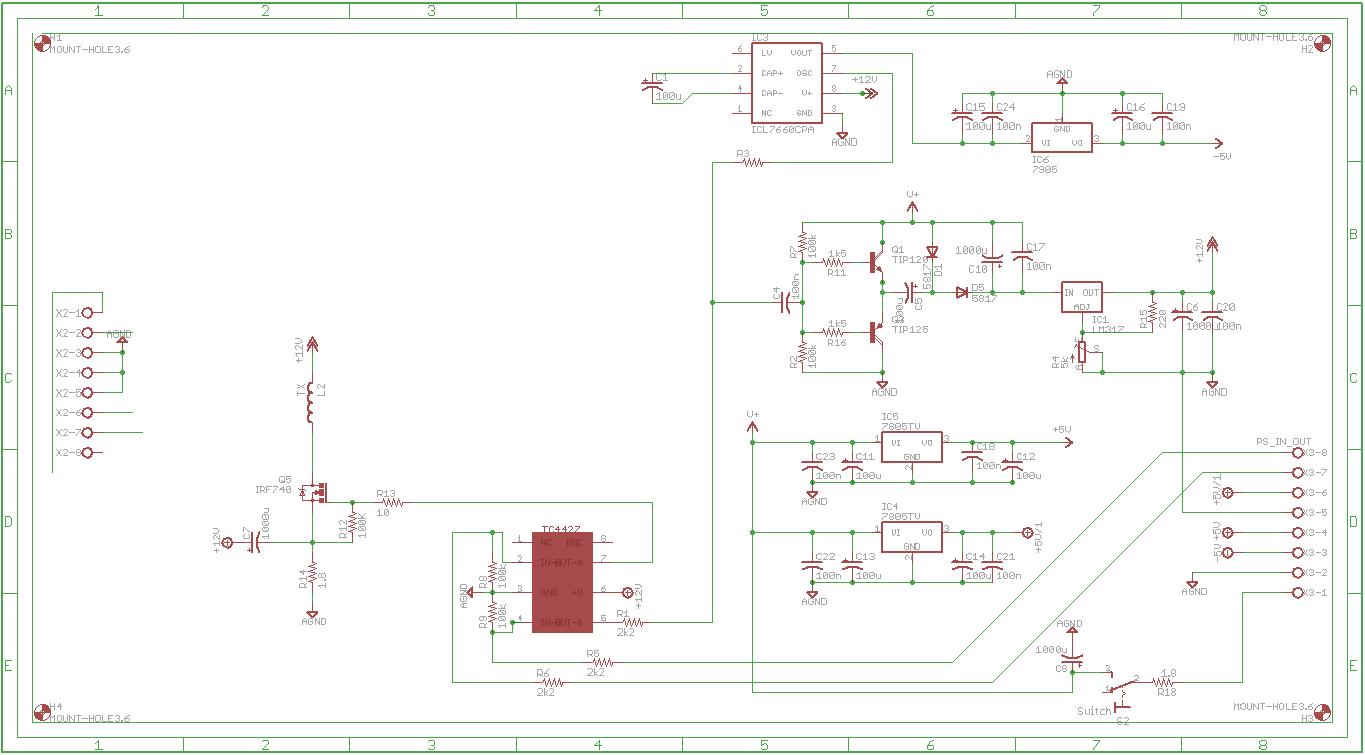Click the H2 mounting hole symbol
1365x755 pixels.
point(1322,43)
